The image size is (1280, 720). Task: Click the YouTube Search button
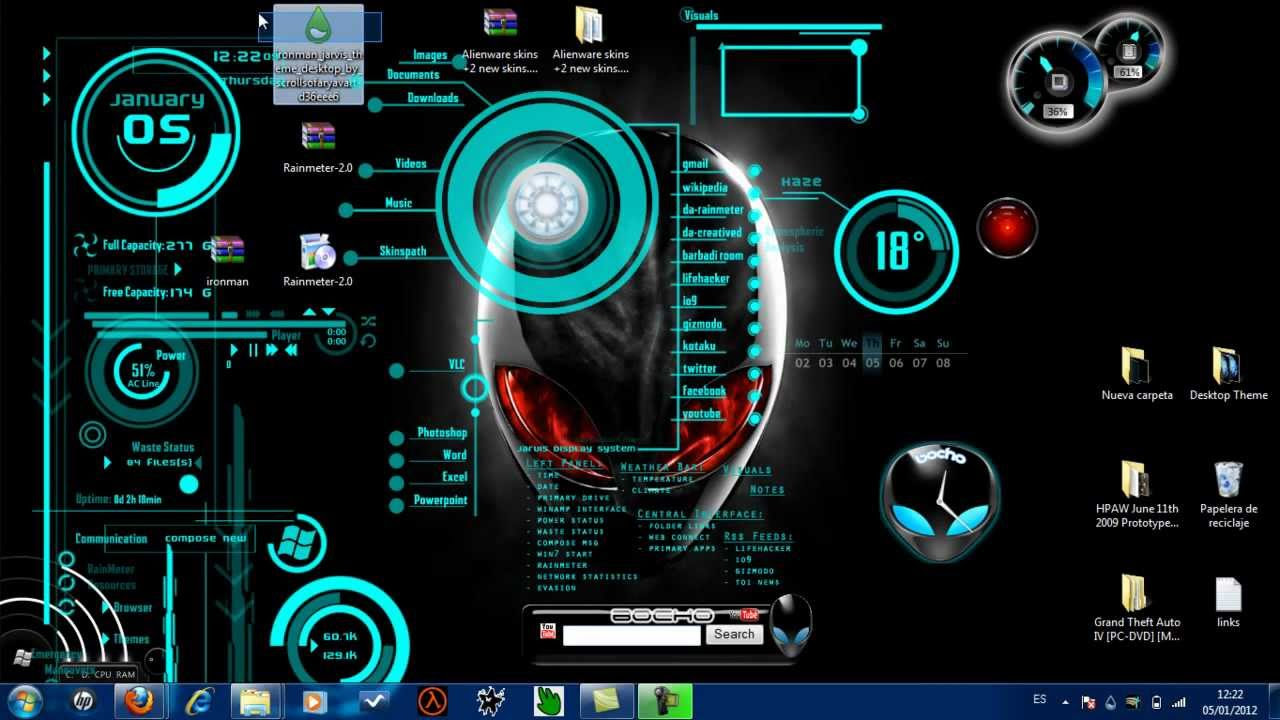pyautogui.click(x=734, y=634)
